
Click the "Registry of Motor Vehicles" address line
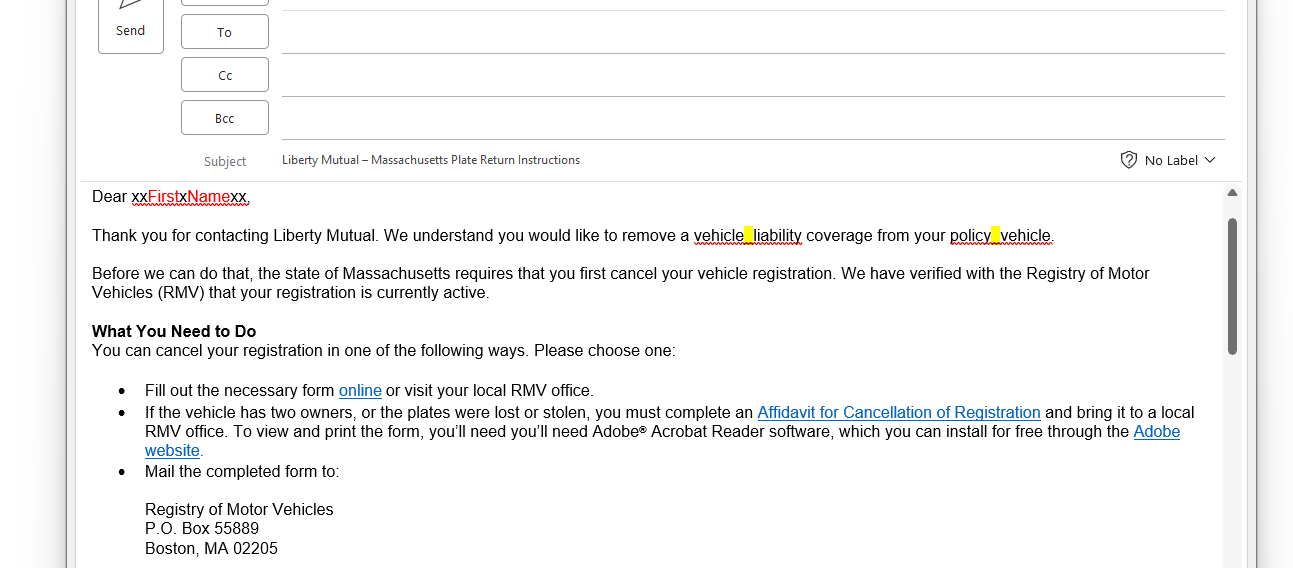tap(239, 510)
